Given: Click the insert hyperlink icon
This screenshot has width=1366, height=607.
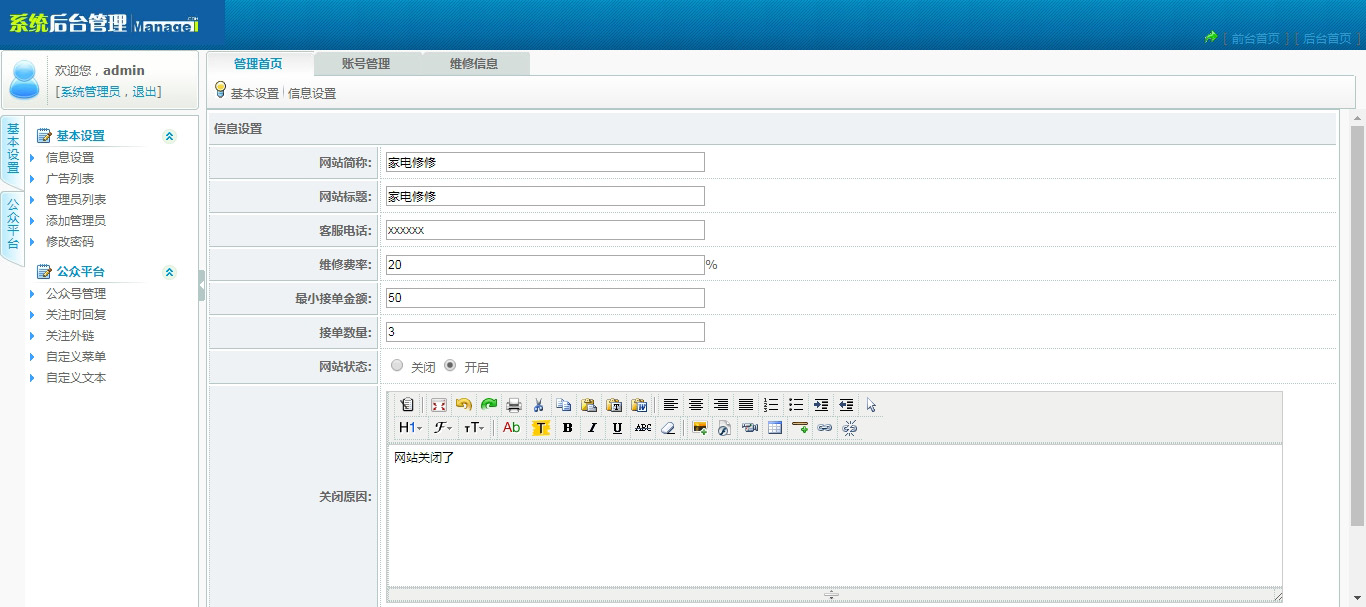Looking at the screenshot, I should pyautogui.click(x=825, y=428).
